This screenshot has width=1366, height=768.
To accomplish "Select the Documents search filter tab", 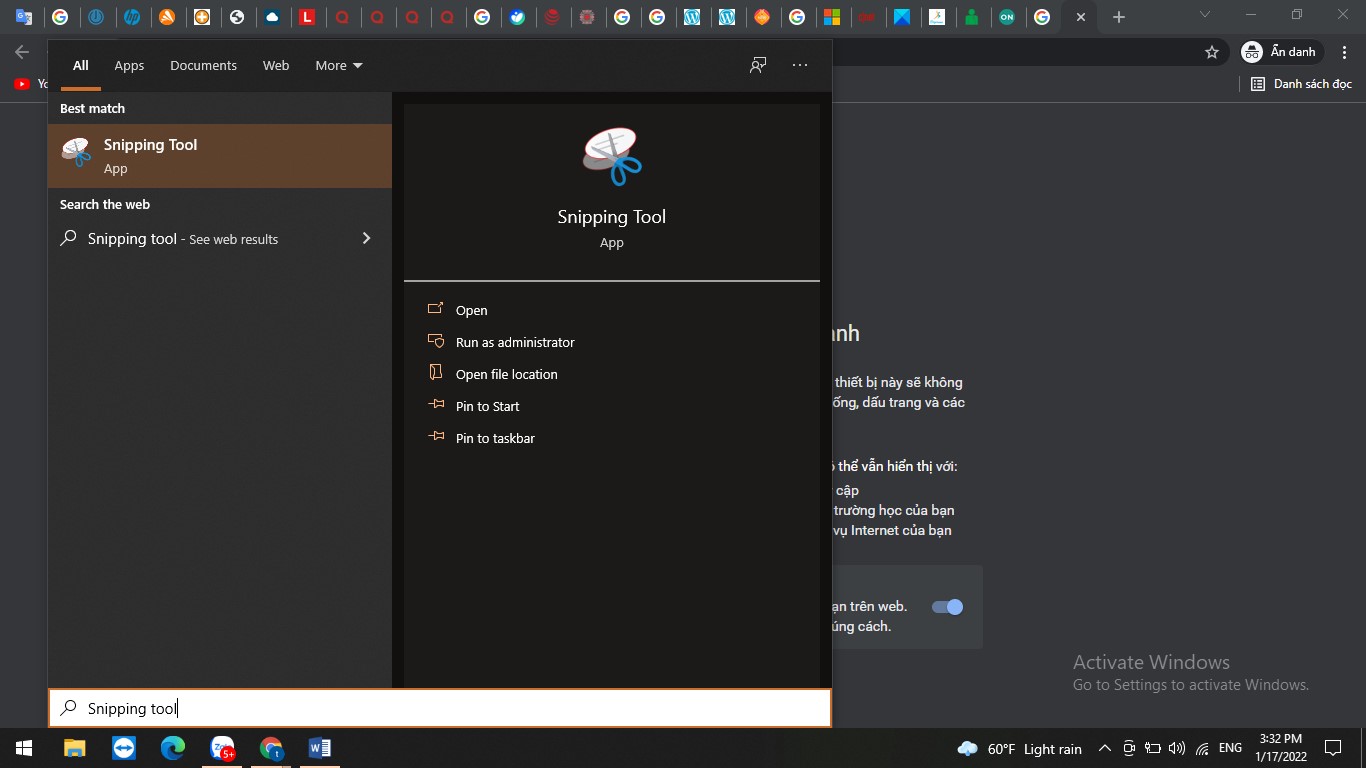I will 203,65.
